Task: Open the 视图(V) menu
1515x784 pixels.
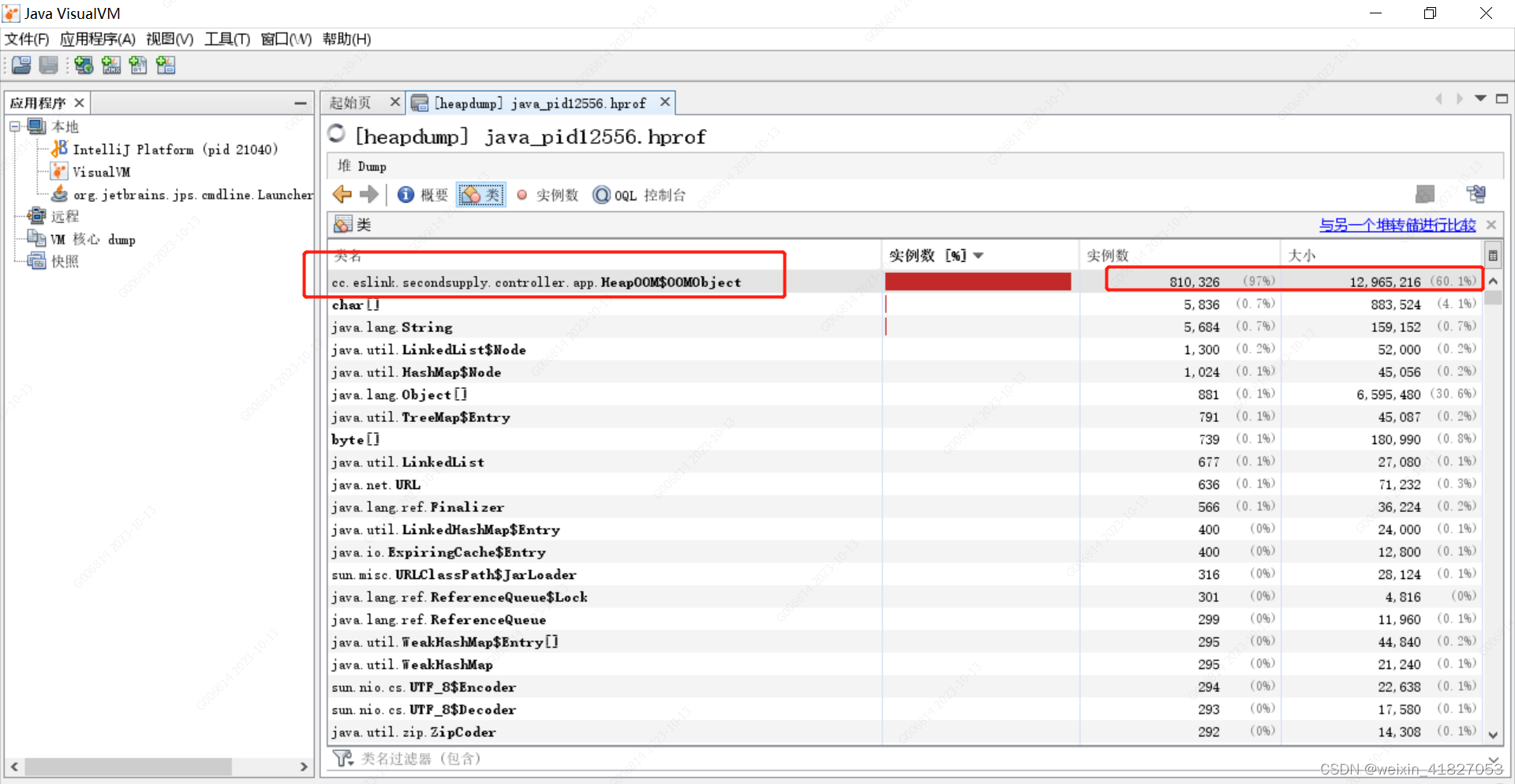Action: click(170, 39)
